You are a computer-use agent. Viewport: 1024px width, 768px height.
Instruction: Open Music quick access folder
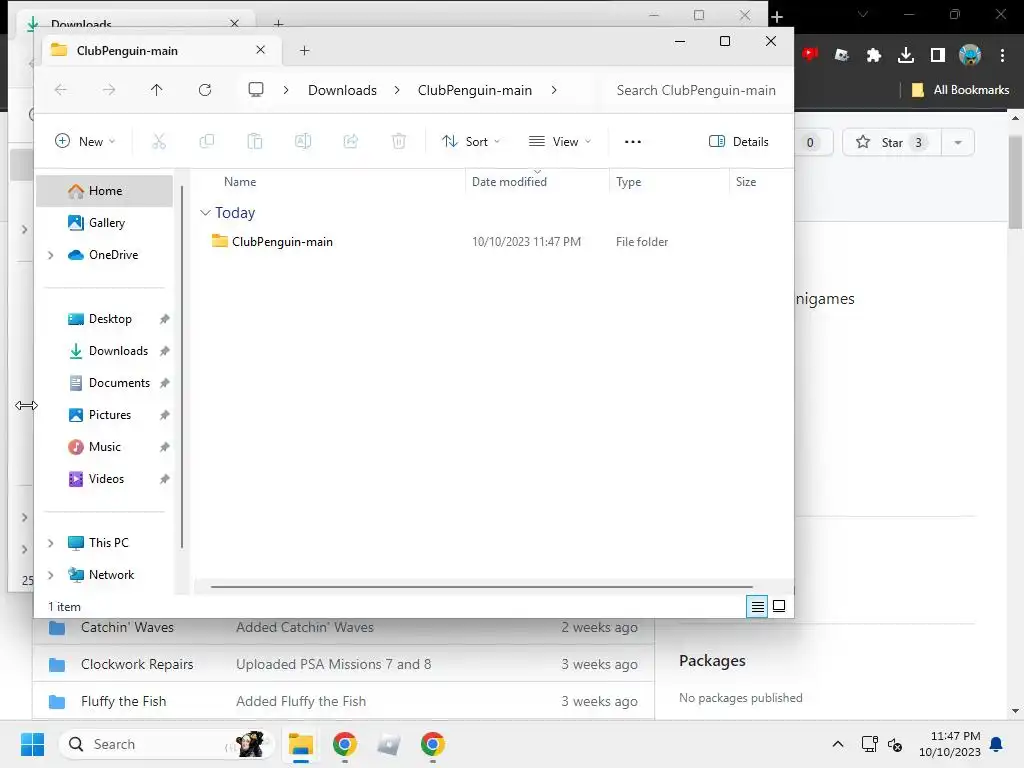click(x=104, y=447)
